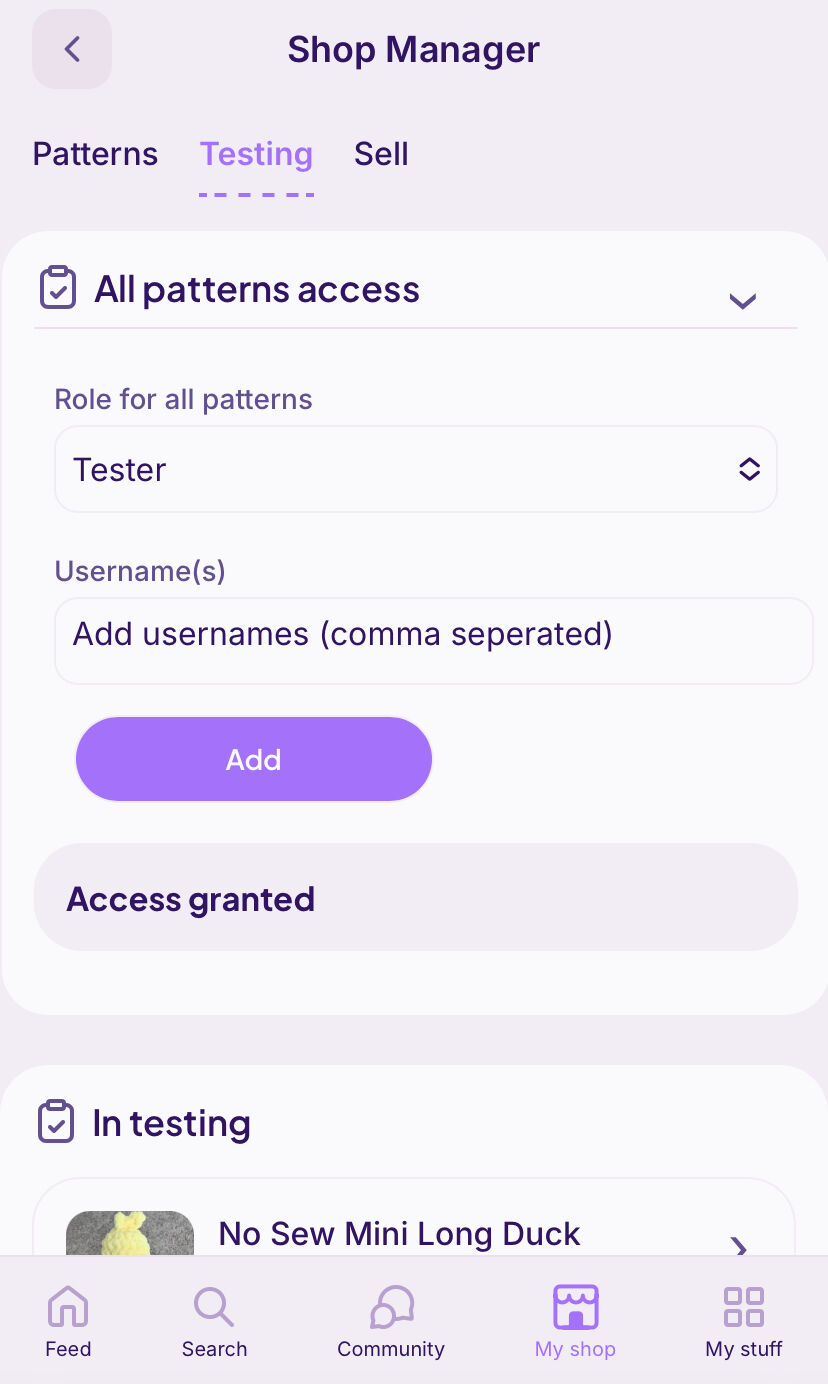Image resolution: width=828 pixels, height=1384 pixels.
Task: Open the duck pattern thumbnail
Action: click(130, 1234)
